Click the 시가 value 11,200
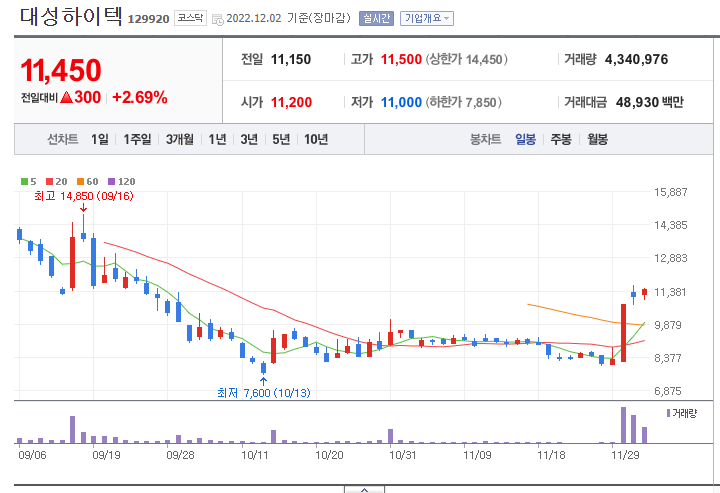The width and height of the screenshot is (720, 493). point(291,102)
